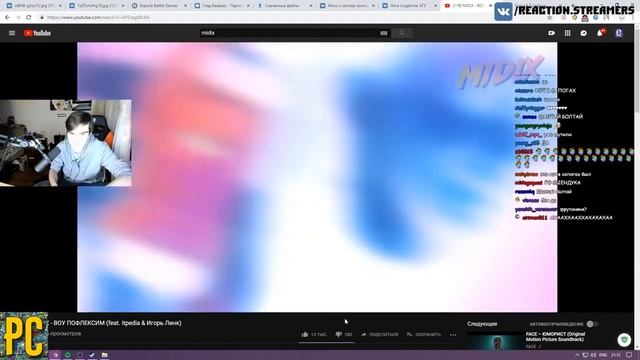Viewport: 640px width, 360px height.
Task: Switch to the downloads tab with arrow icon
Action: click(x=284, y=6)
